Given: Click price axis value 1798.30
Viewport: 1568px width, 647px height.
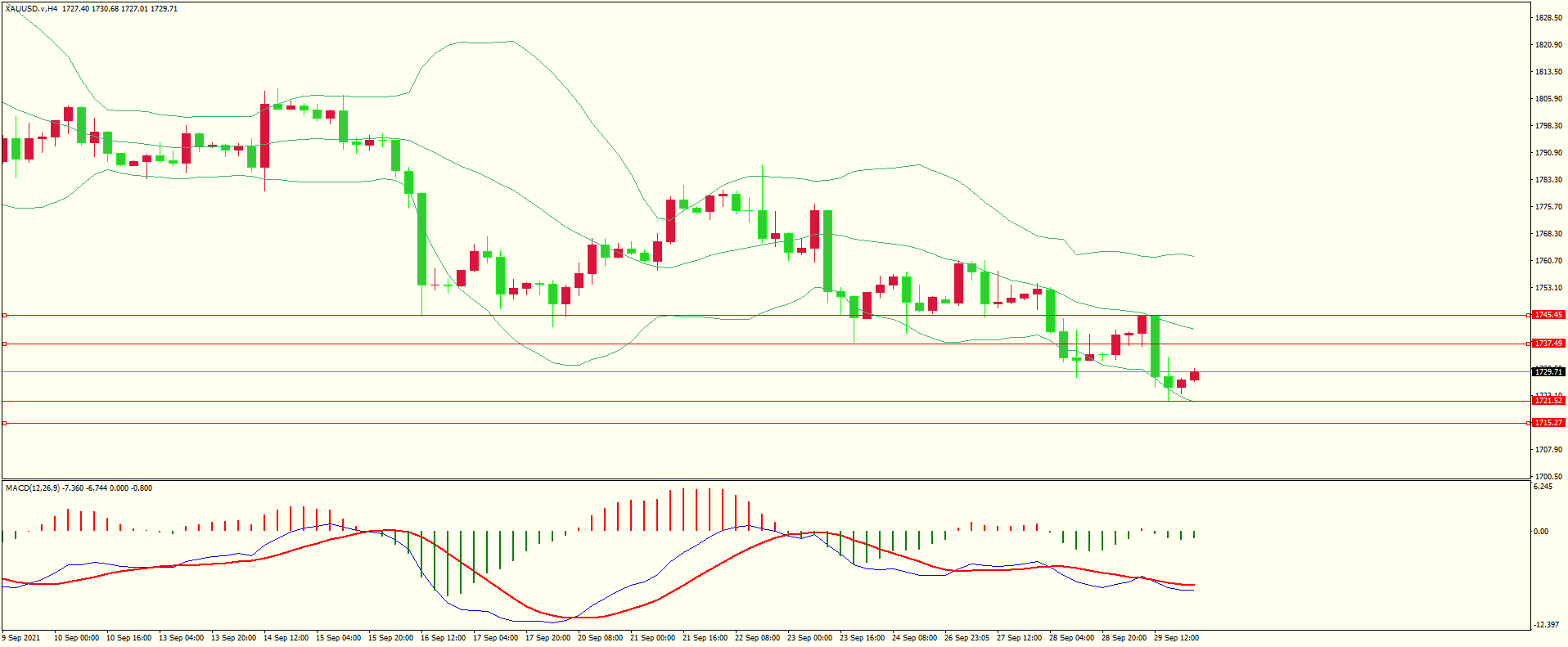Looking at the screenshot, I should point(1548,126).
